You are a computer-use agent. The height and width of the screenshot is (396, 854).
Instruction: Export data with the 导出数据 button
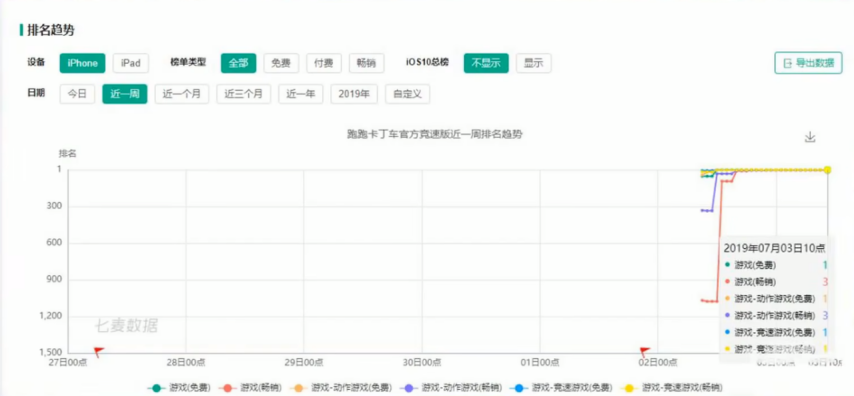click(808, 63)
